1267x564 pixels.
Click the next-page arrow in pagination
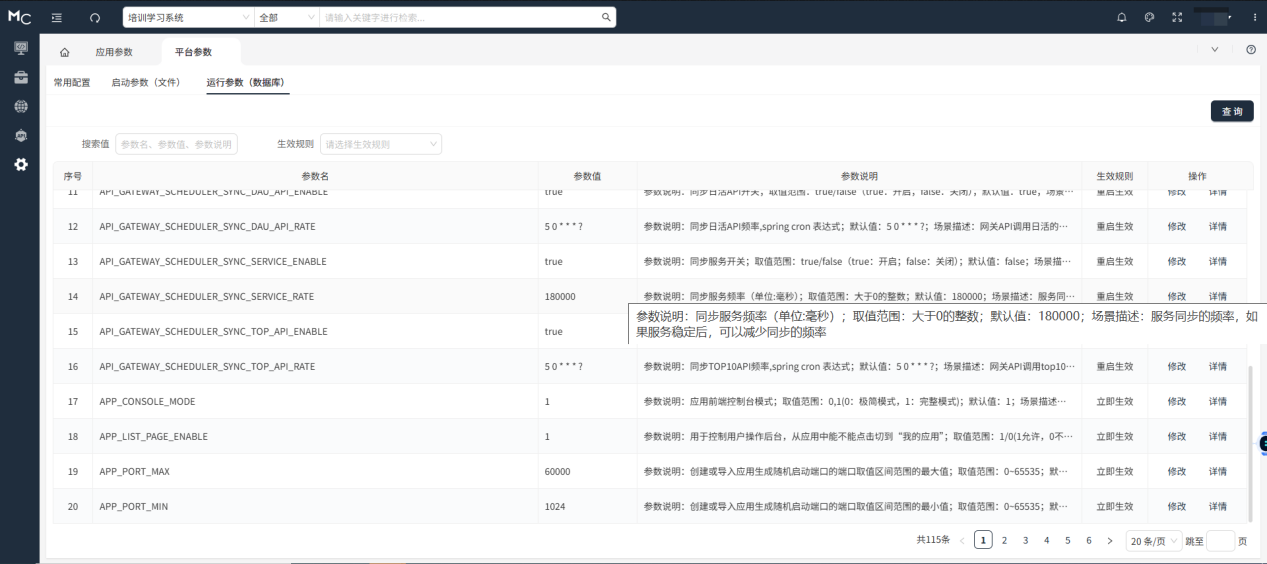tap(1109, 540)
